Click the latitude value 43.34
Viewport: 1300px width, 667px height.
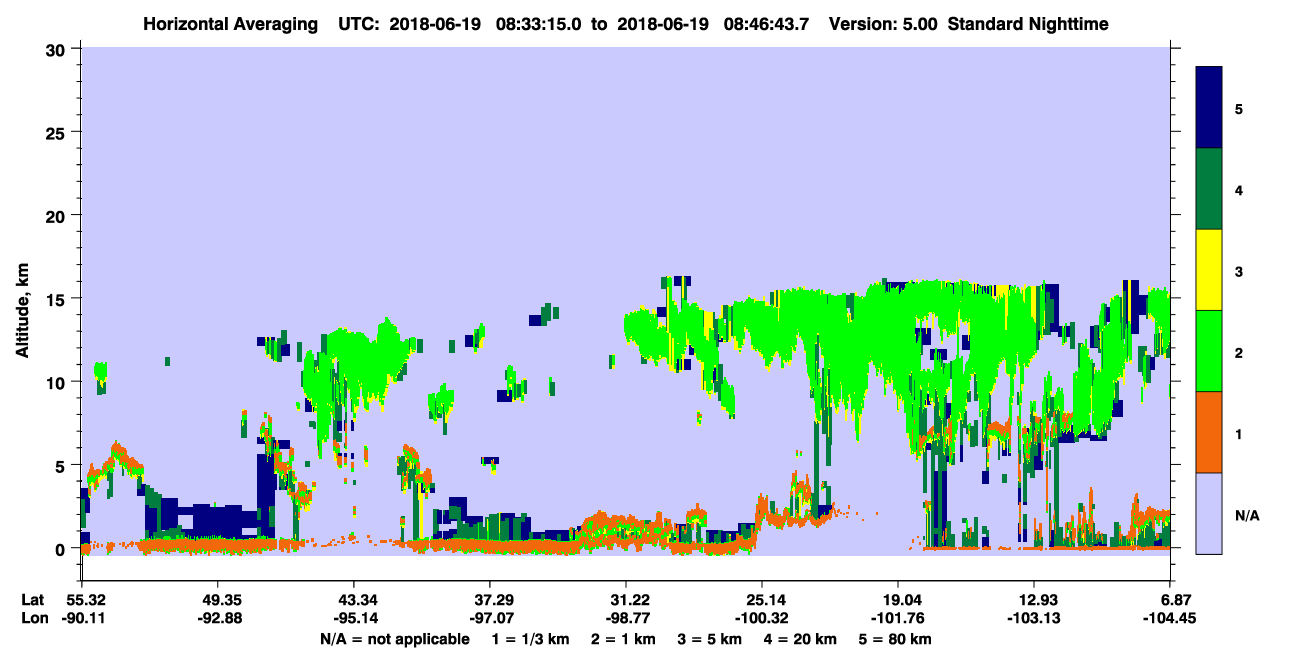[353, 600]
